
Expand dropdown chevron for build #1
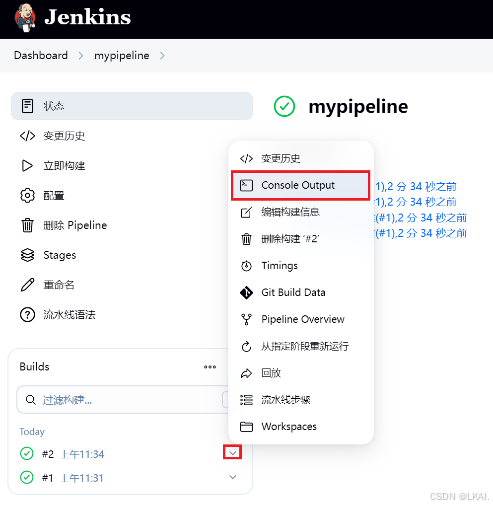click(233, 477)
